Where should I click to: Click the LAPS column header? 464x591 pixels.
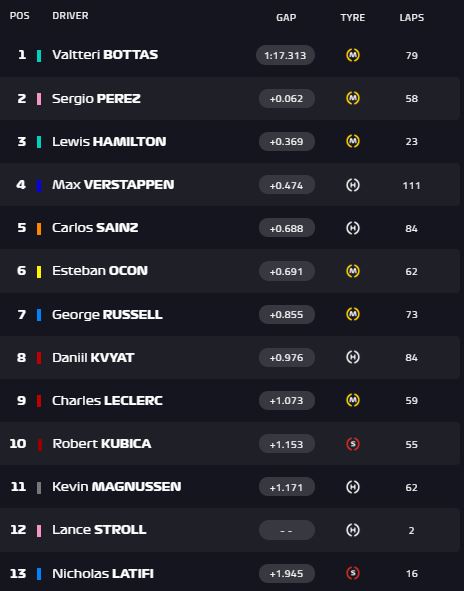tap(412, 18)
